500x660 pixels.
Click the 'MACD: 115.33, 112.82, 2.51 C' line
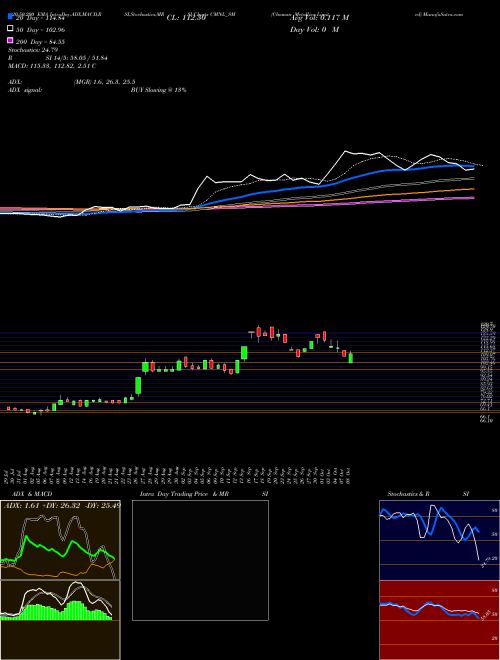52,66
